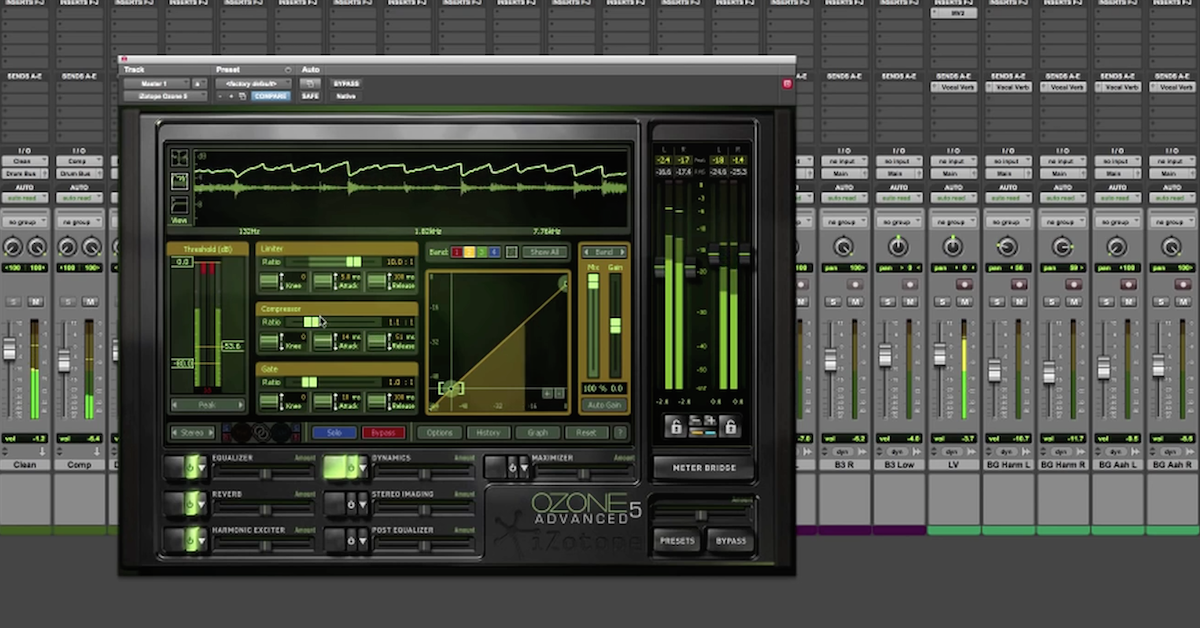Viewport: 1200px width, 628px height.
Task: Click the right lock icon under the meters
Action: tap(730, 427)
